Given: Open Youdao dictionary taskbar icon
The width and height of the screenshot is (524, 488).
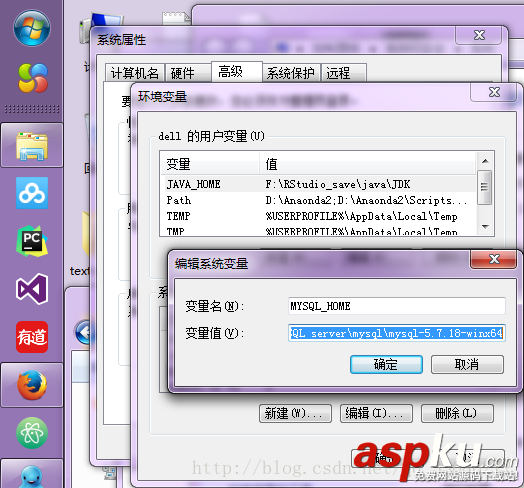Looking at the screenshot, I should pos(32,337).
